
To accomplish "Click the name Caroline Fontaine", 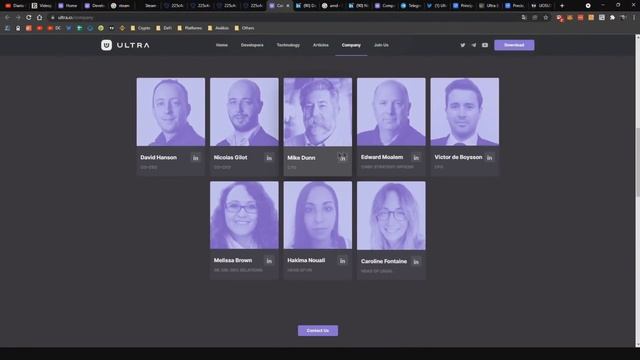I will [384, 261].
